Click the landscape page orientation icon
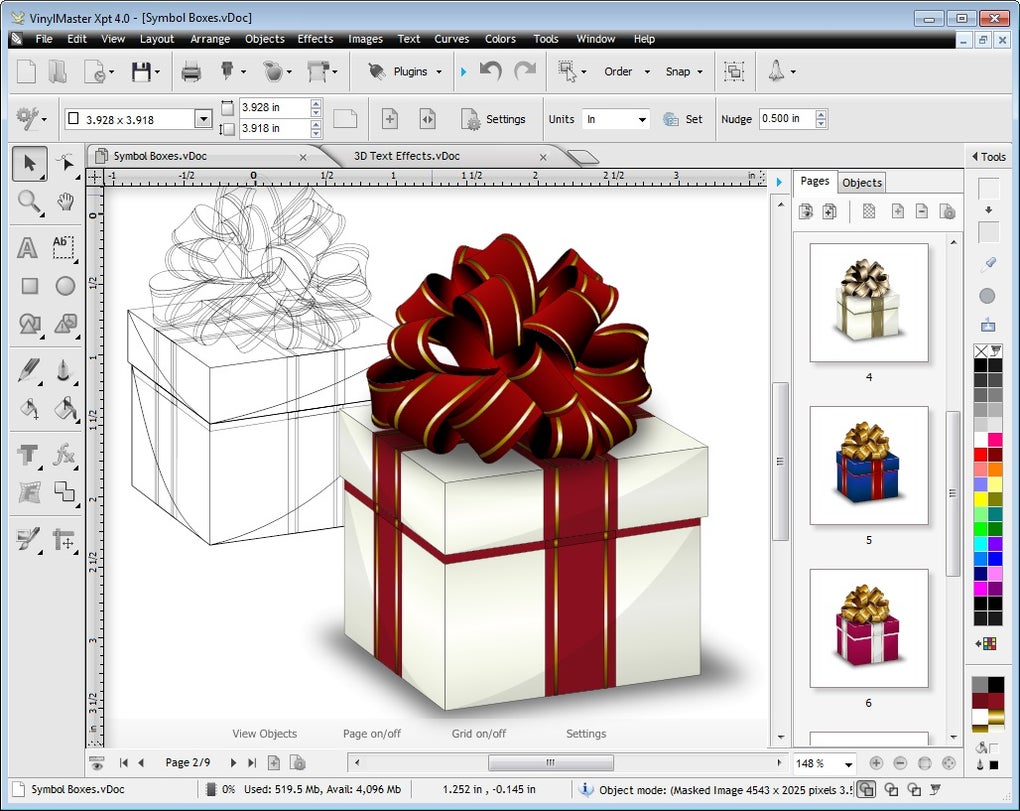 click(x=345, y=119)
